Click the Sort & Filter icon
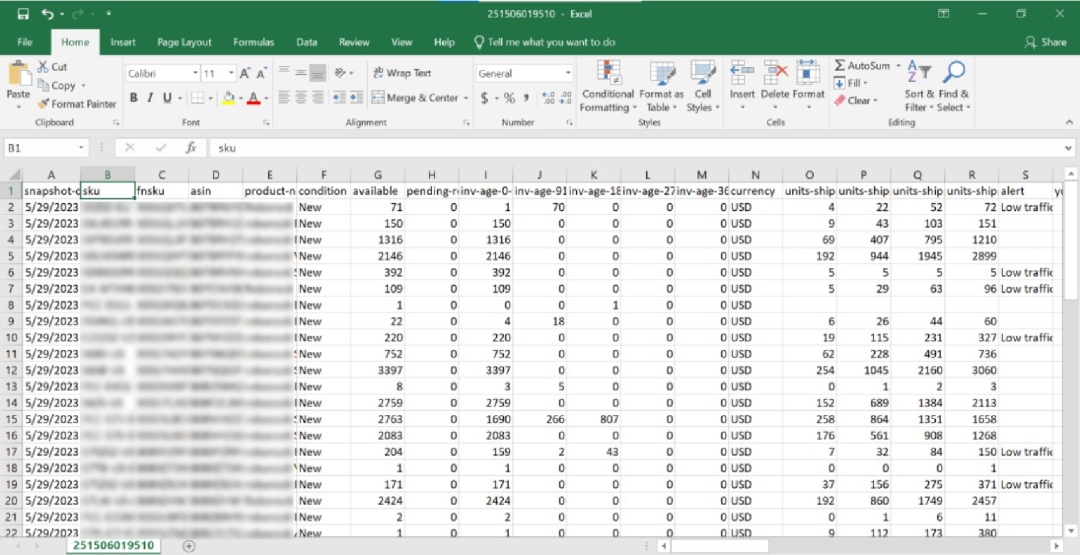Screen dimensions: 1080x555 click(919, 73)
